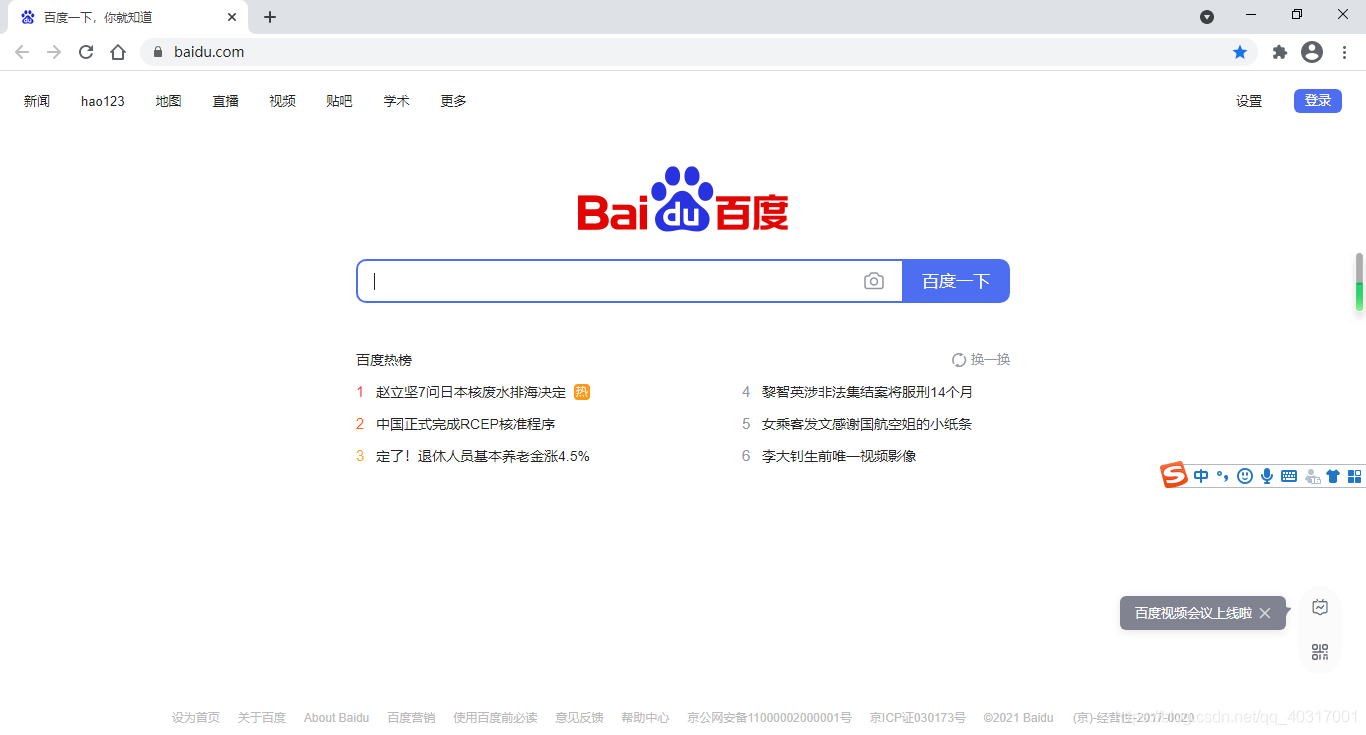Toggle Sogou punctuation mode icon
The width and height of the screenshot is (1366, 735).
click(1223, 476)
